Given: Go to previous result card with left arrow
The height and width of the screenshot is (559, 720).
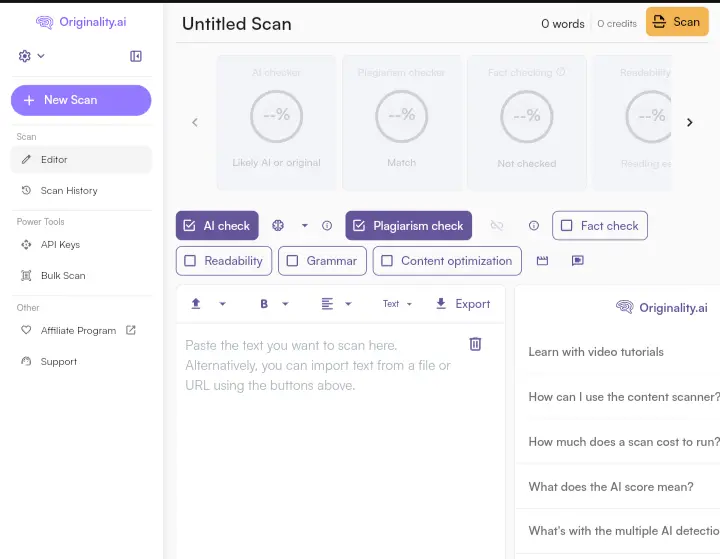Looking at the screenshot, I should tap(195, 122).
